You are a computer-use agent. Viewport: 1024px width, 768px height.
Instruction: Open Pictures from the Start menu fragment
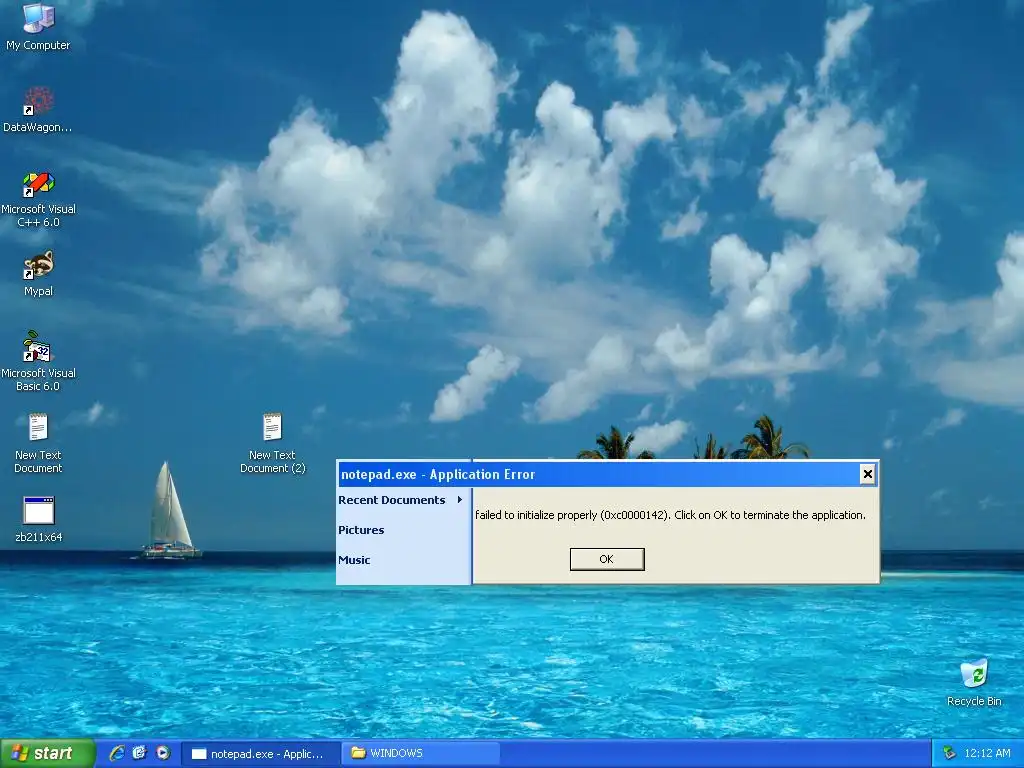pyautogui.click(x=361, y=530)
